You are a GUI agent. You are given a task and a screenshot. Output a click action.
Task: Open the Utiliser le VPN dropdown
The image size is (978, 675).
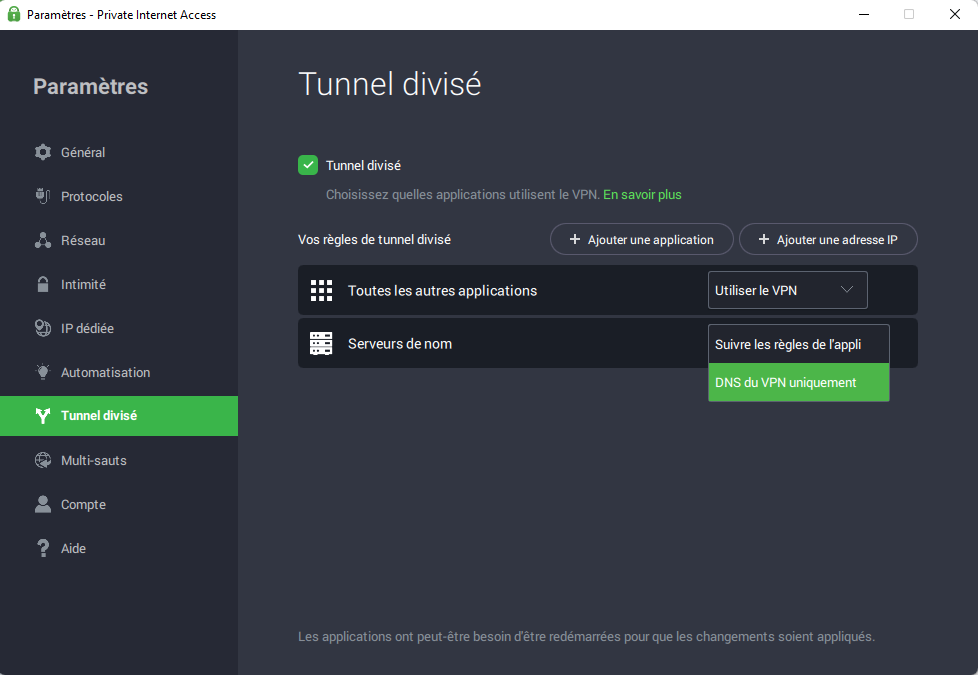[x=787, y=290]
